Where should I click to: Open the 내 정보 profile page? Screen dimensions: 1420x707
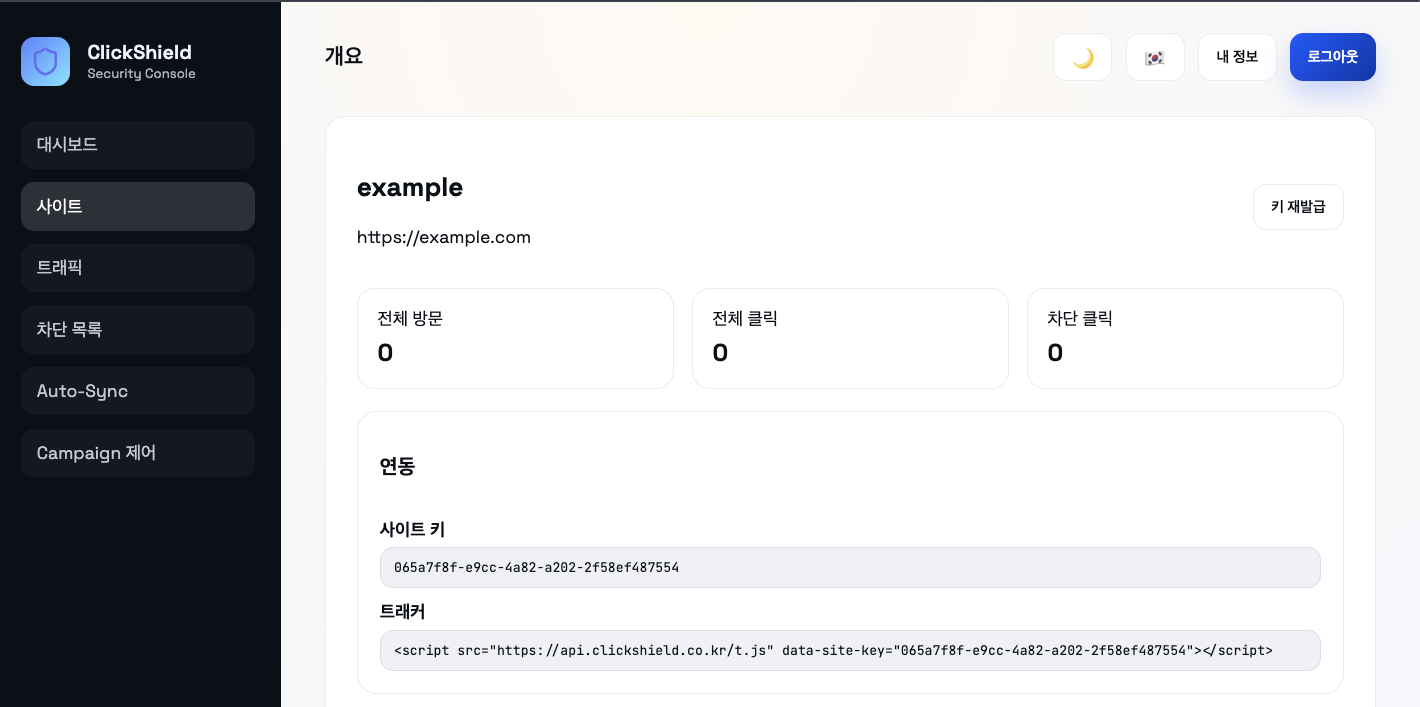pos(1237,57)
